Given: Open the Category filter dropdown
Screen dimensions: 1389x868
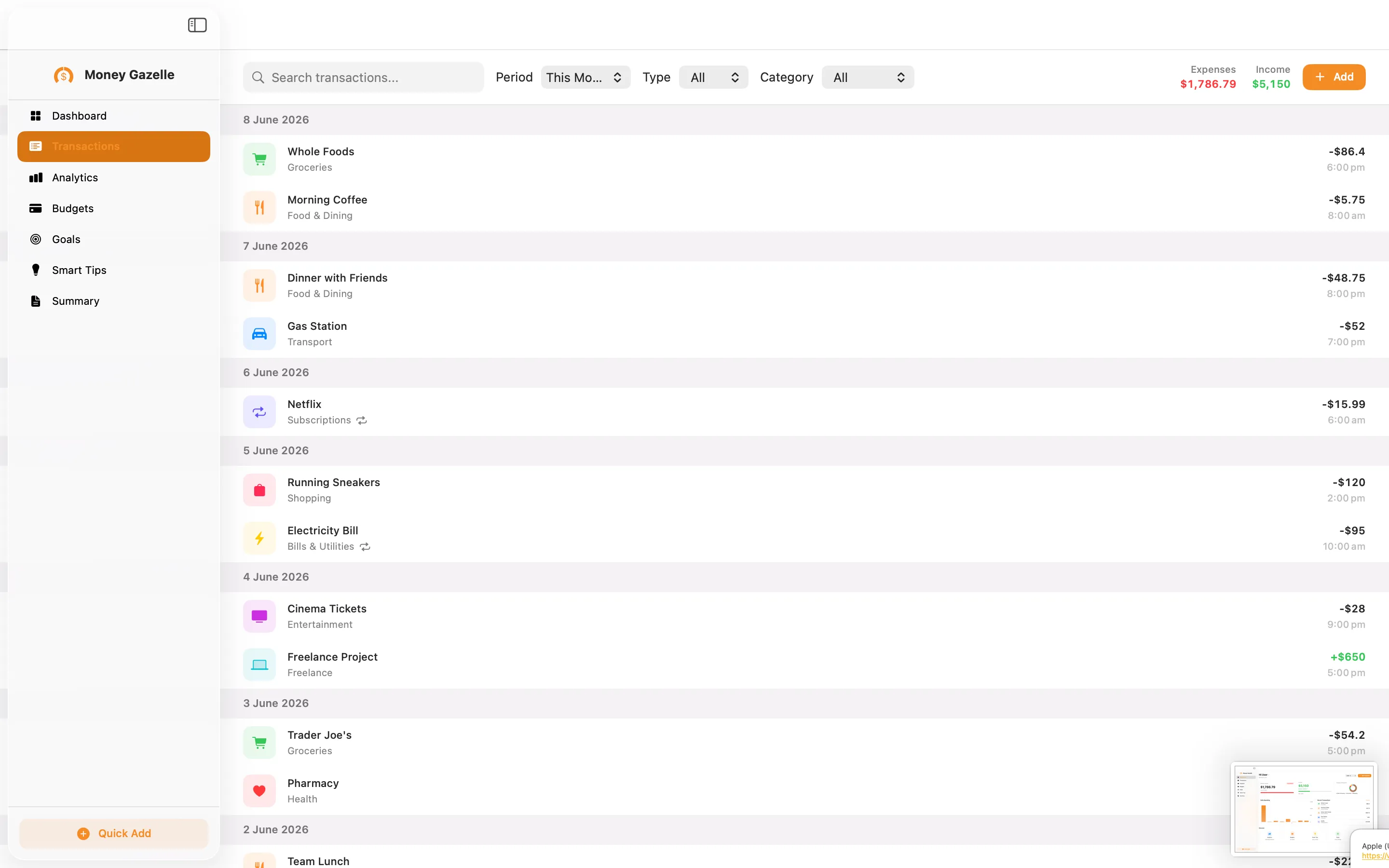Looking at the screenshot, I should [x=868, y=78].
